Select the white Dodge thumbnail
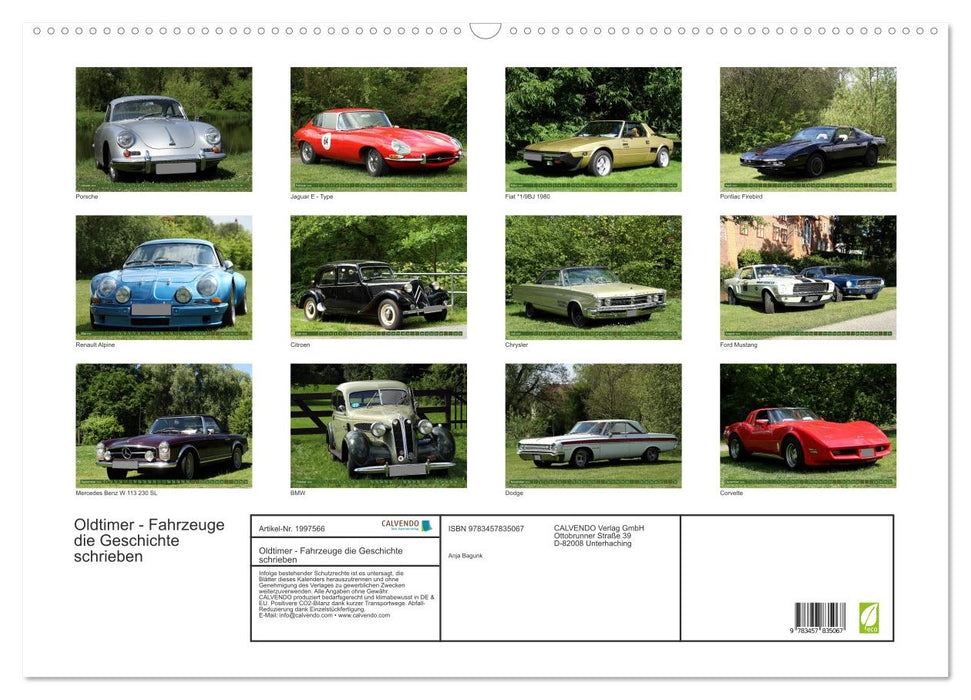The image size is (971, 700). [x=594, y=426]
